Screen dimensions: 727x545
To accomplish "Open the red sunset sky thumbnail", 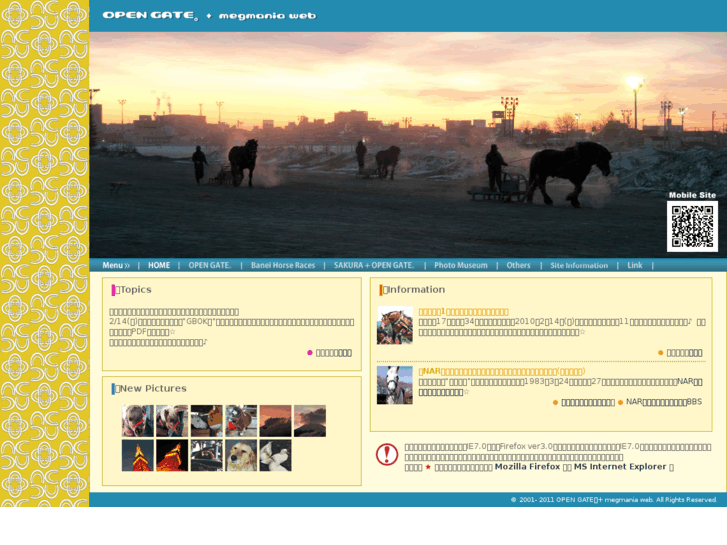I will coord(275,421).
